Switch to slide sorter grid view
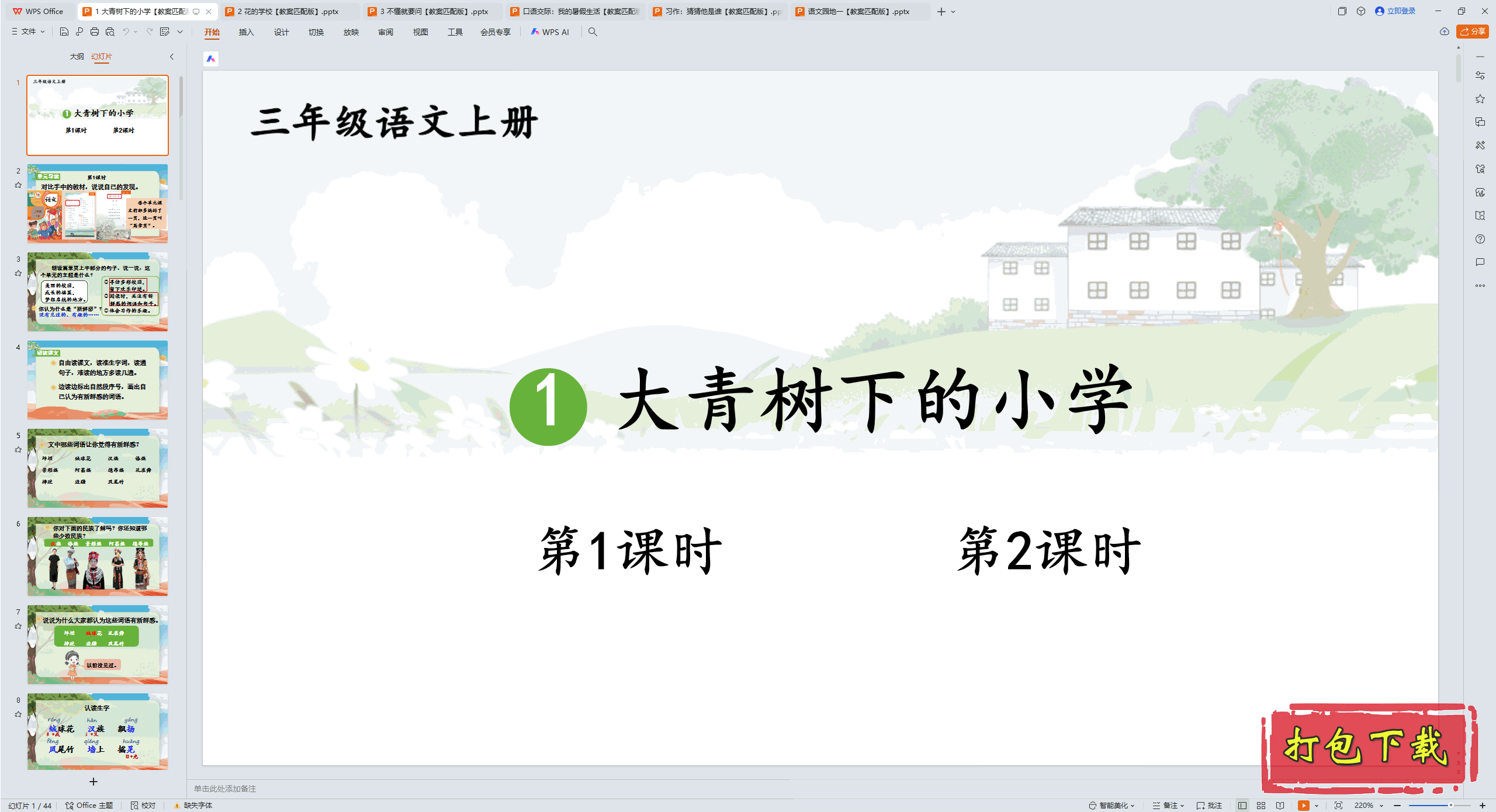 [1261, 805]
